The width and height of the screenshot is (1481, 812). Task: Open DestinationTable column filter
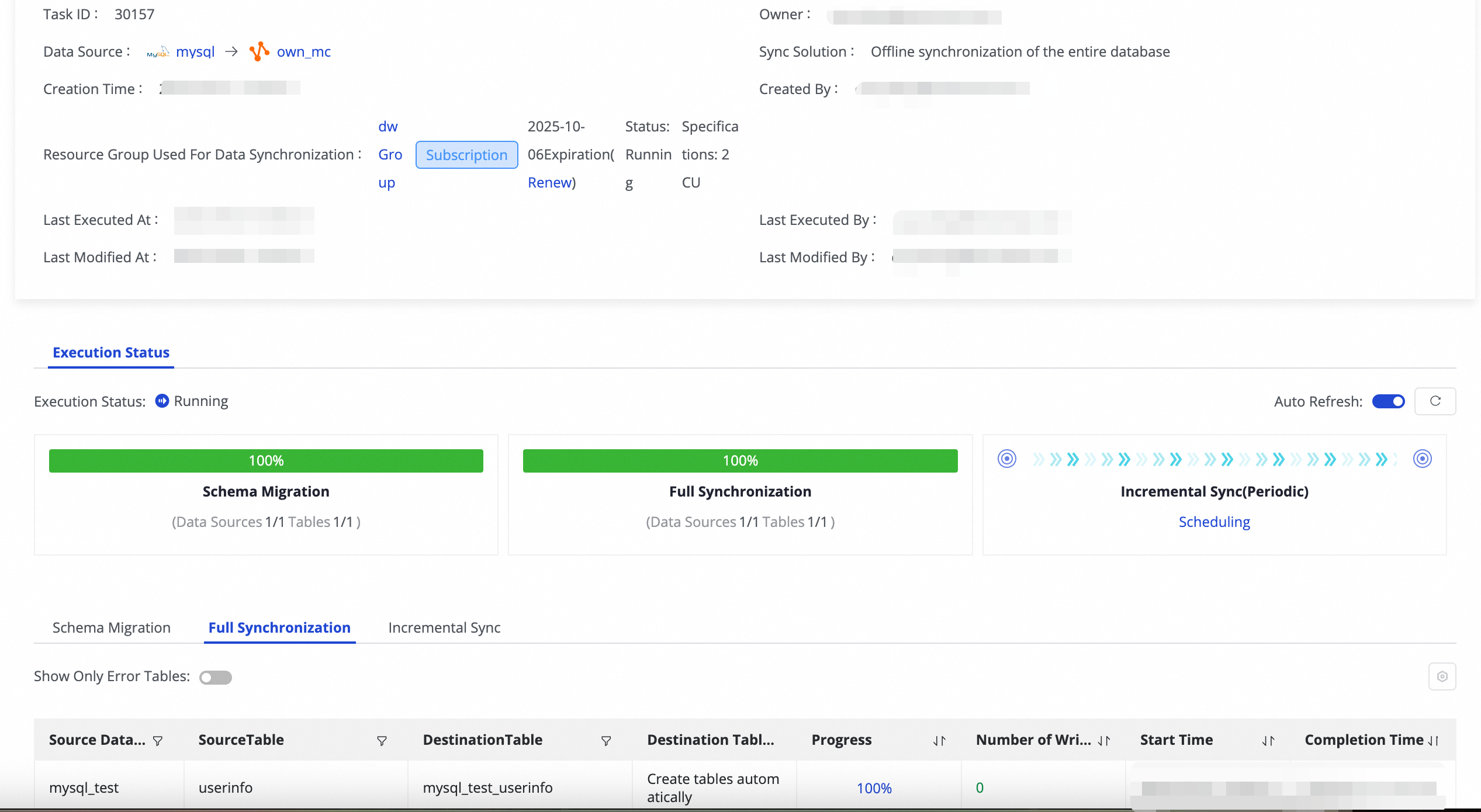[606, 741]
